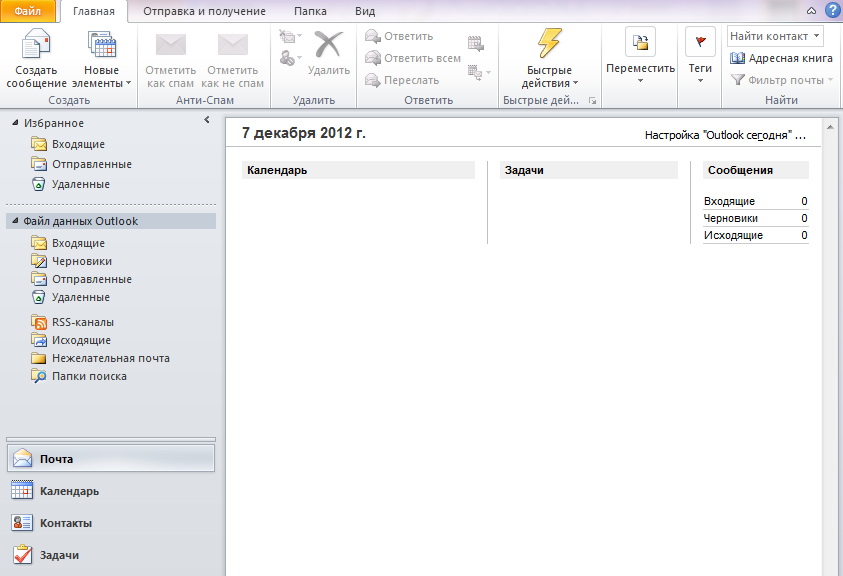Open Черновики link in Сообщения
Screen dimensions: 843x576
coord(731,218)
